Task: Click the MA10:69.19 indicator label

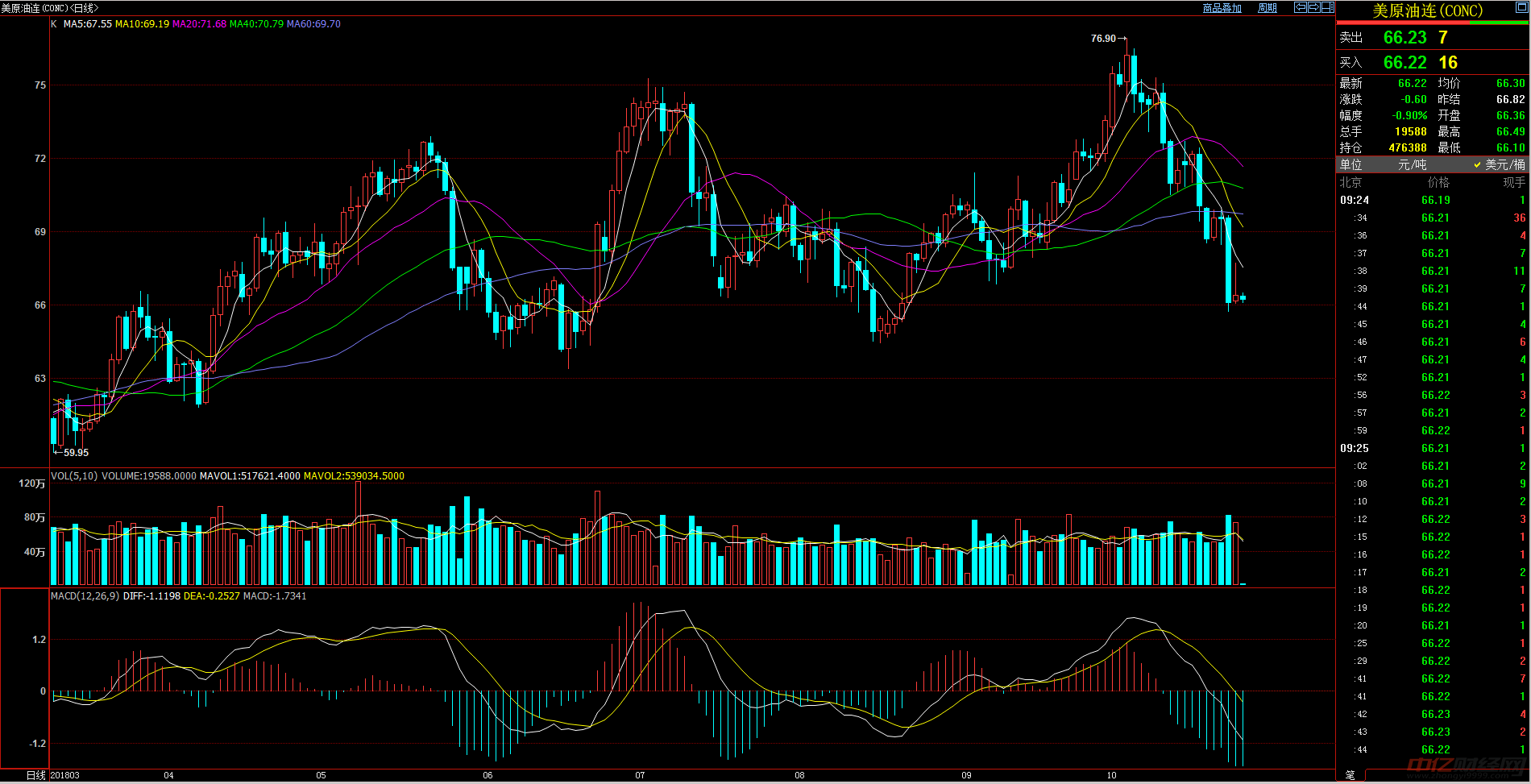Action: 142,24
